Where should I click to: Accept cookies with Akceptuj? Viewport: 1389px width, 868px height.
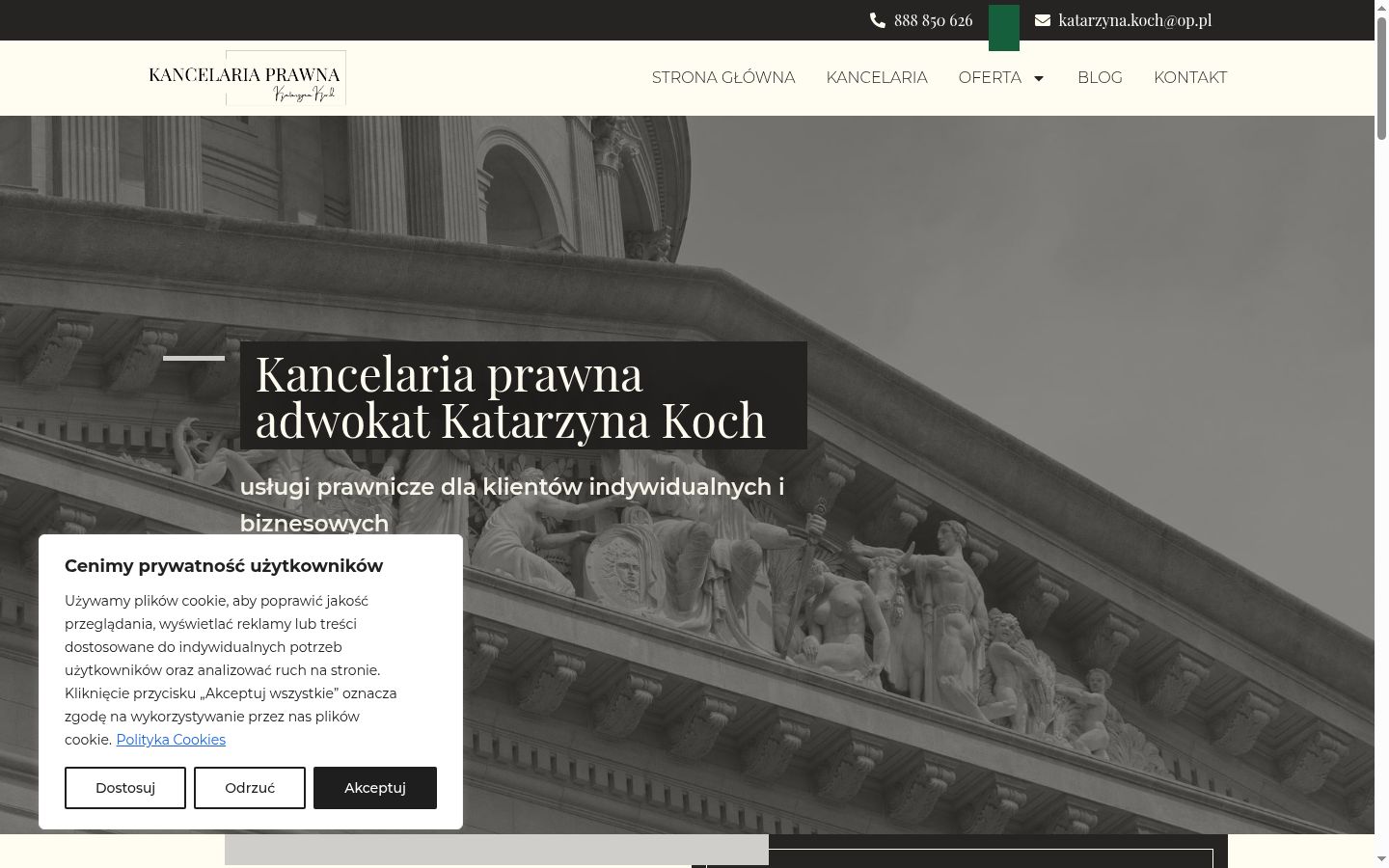pyautogui.click(x=375, y=788)
